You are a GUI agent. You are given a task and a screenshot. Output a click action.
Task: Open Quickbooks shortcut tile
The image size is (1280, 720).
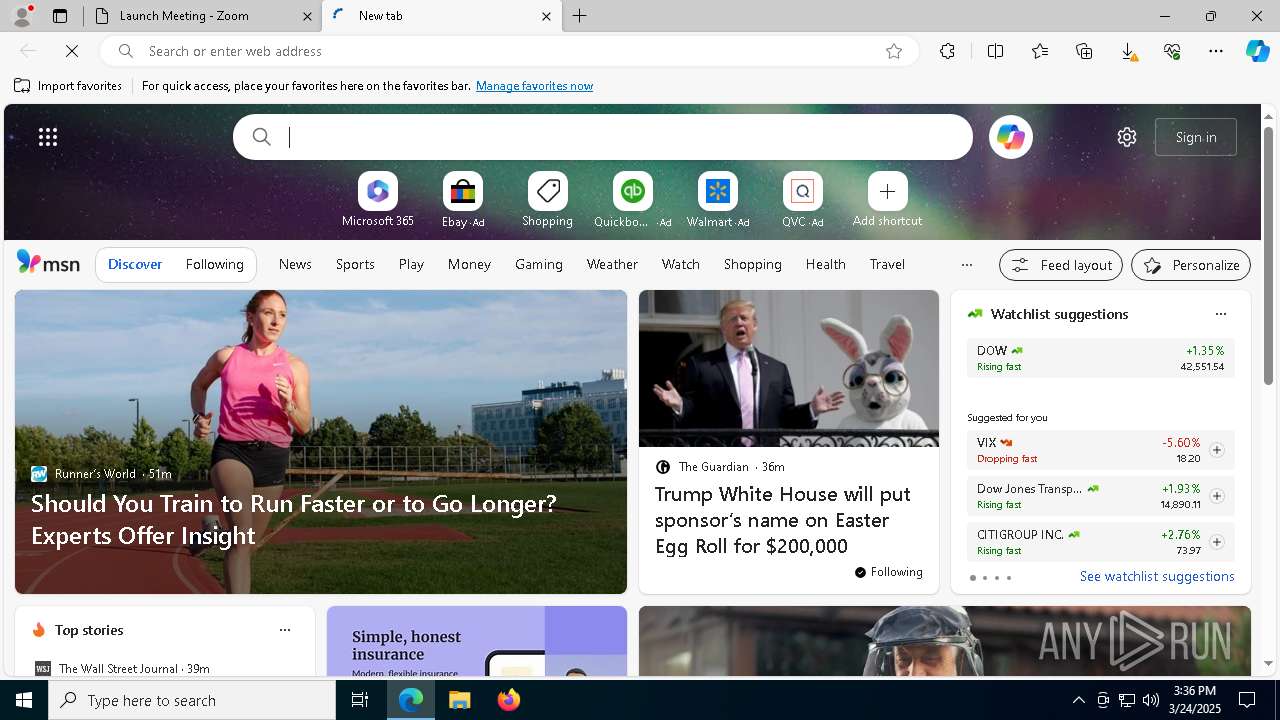coord(632,200)
